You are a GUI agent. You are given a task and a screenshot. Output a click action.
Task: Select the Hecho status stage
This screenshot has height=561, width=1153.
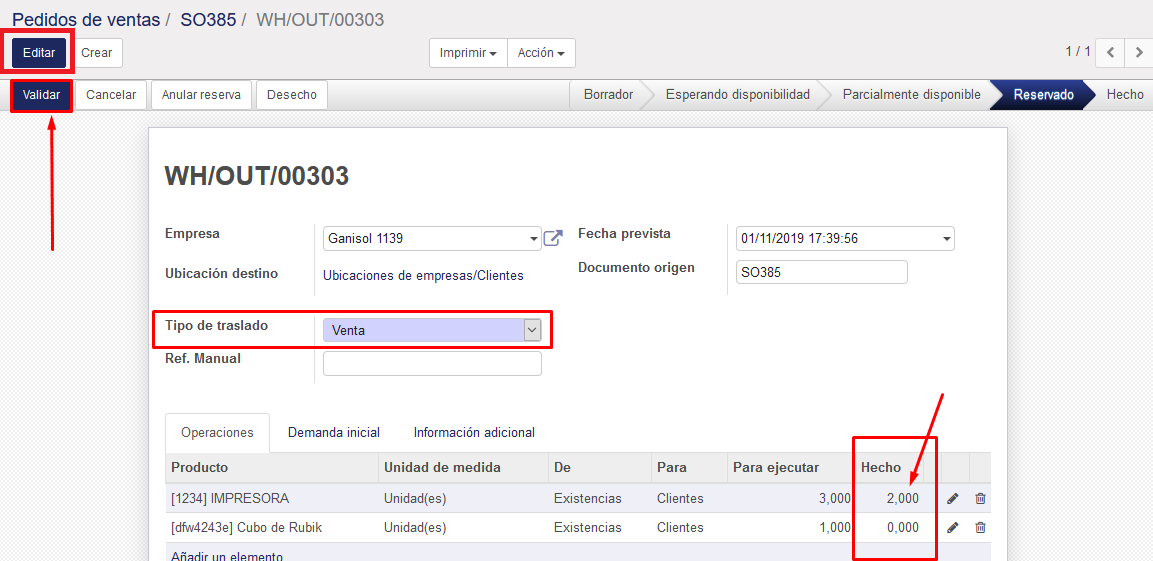coord(1125,95)
